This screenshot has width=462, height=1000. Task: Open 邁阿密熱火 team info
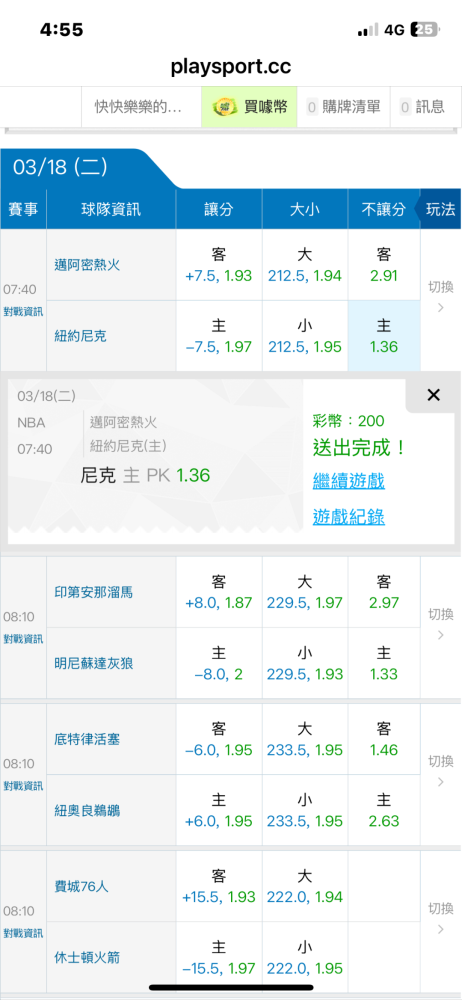[87, 265]
